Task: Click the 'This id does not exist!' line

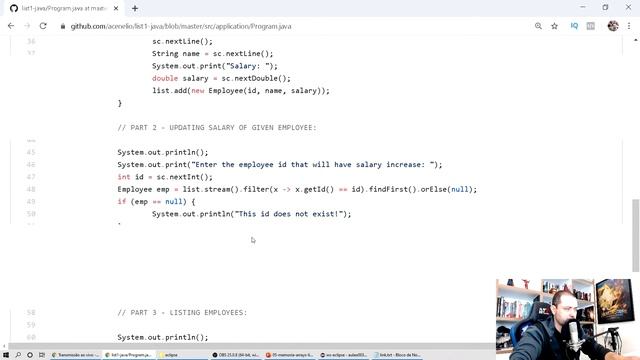Action: coord(251,214)
